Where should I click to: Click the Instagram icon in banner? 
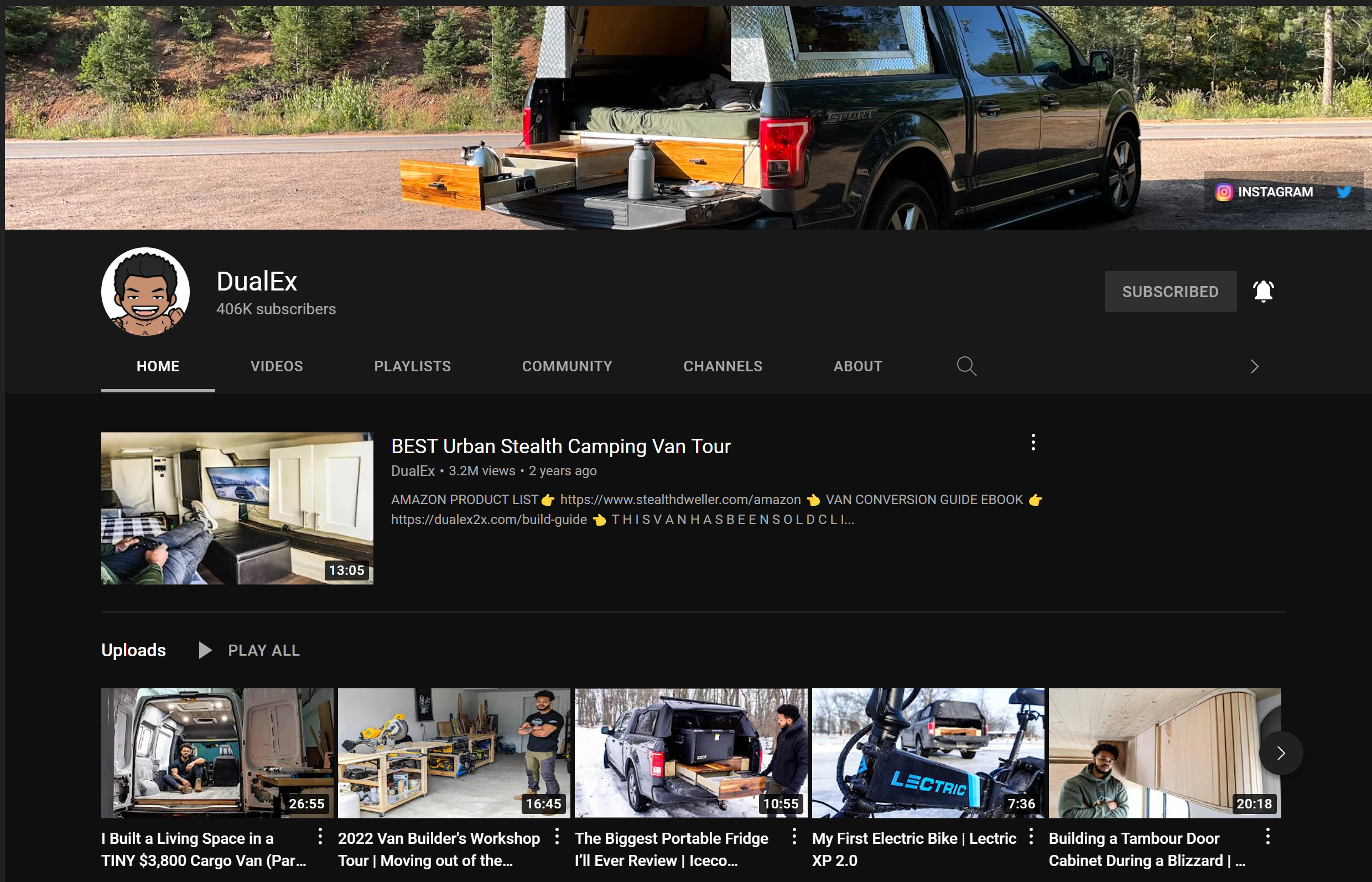1223,192
